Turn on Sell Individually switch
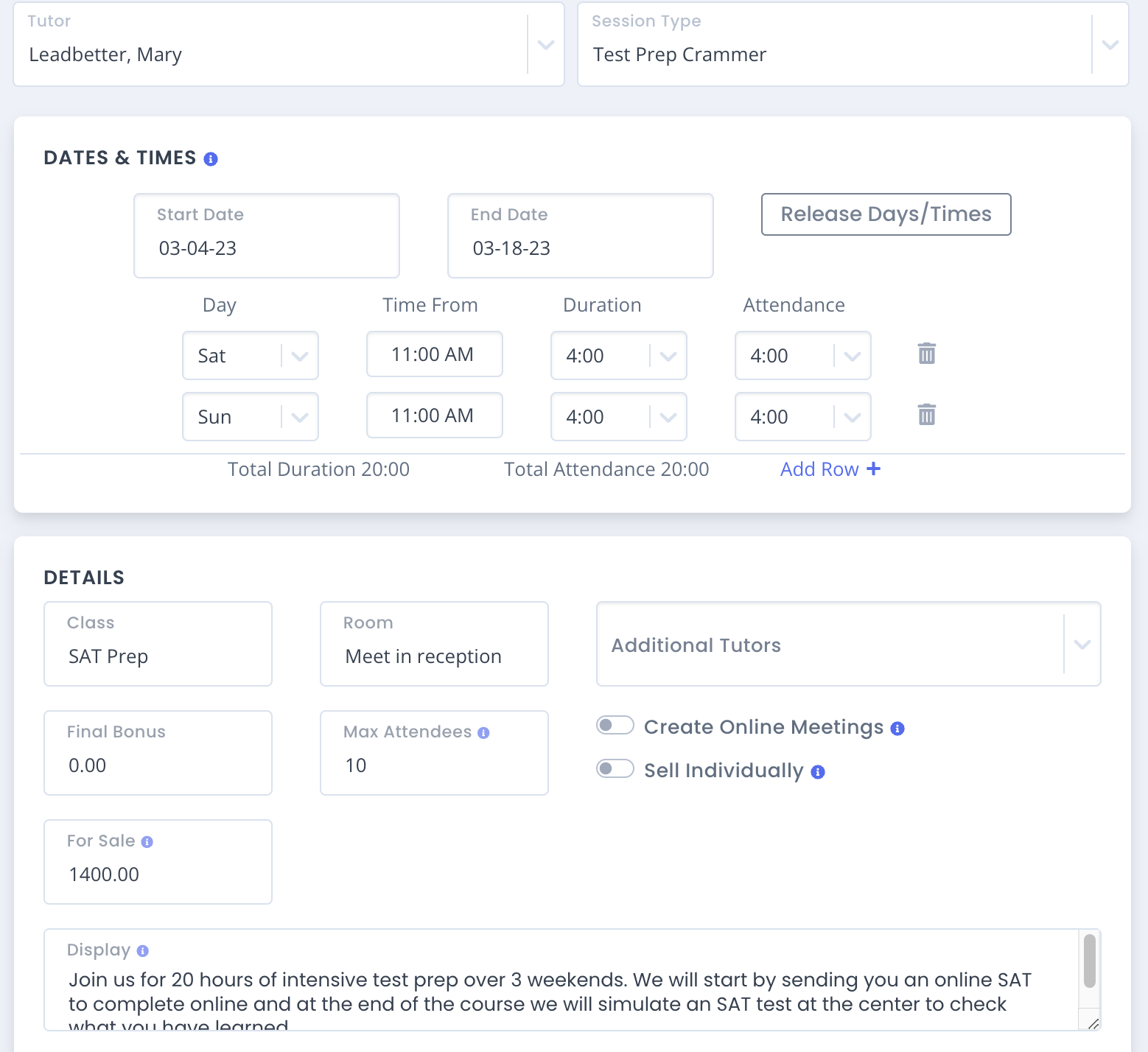The image size is (1148, 1052). (615, 769)
